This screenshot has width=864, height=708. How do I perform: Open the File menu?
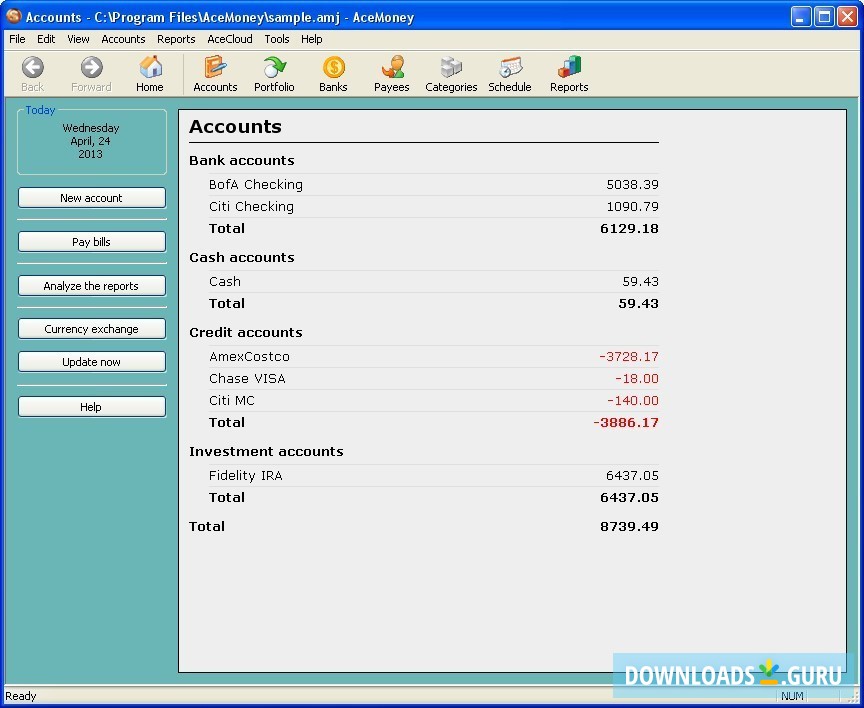tap(17, 39)
